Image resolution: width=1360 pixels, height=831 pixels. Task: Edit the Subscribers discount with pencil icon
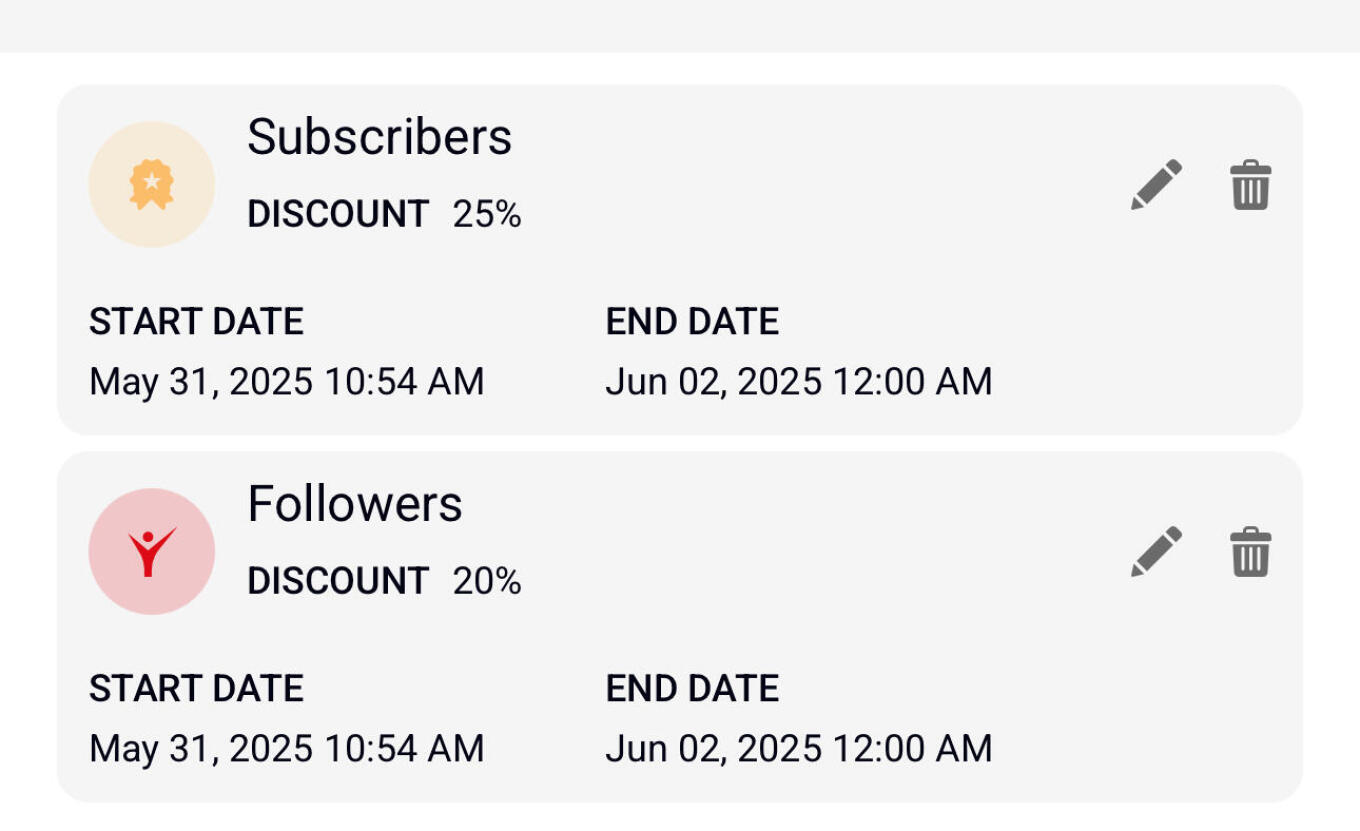tap(1156, 185)
